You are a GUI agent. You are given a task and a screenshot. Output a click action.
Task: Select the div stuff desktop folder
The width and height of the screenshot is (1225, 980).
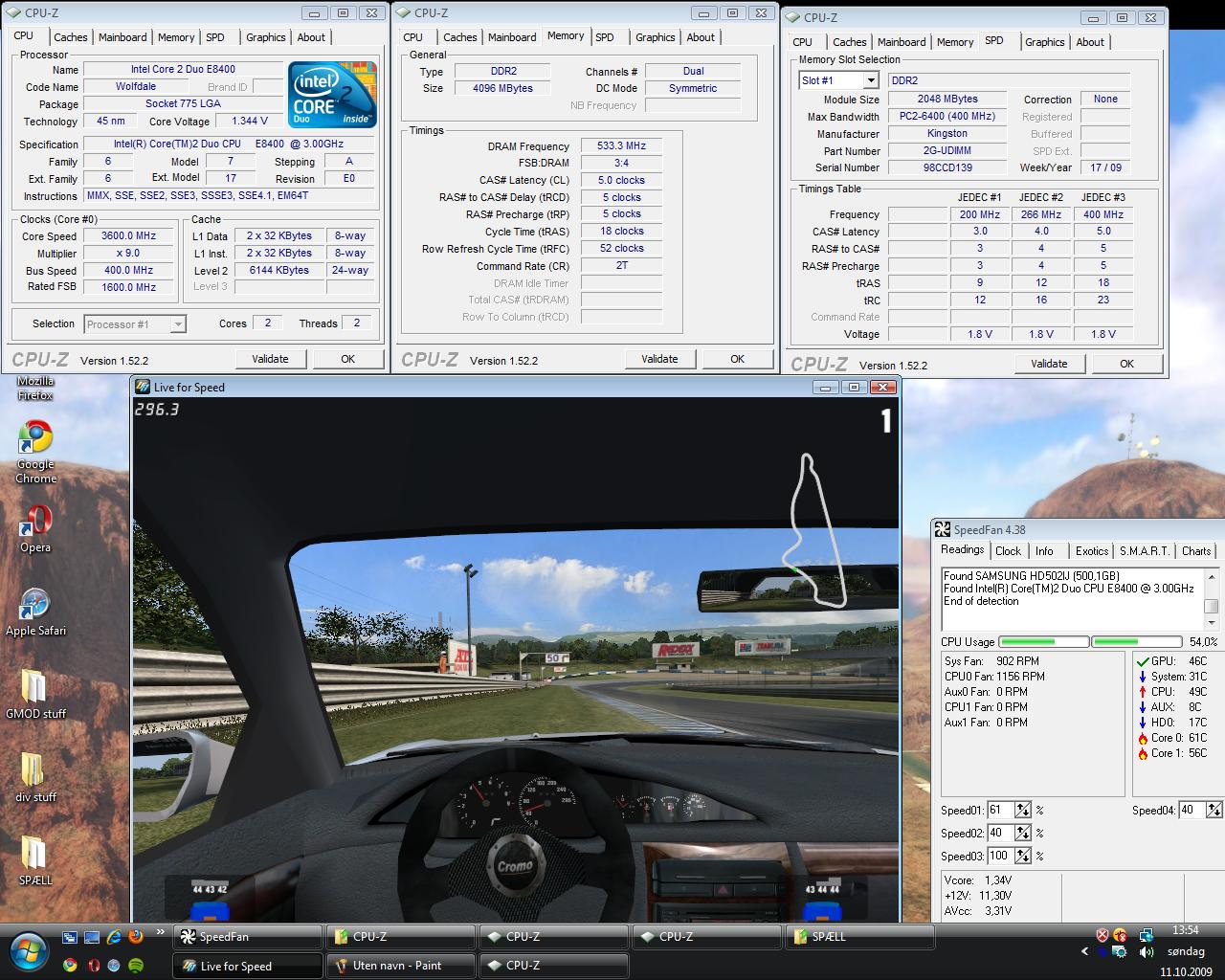click(35, 777)
